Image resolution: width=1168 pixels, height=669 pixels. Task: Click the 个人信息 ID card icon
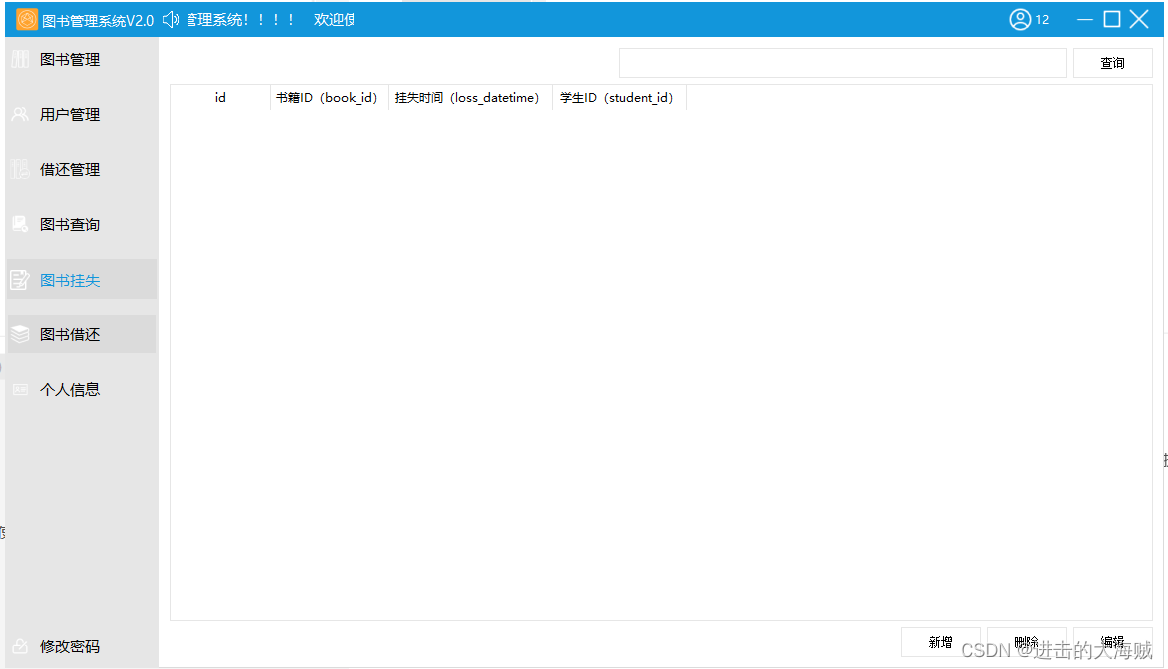(20, 390)
